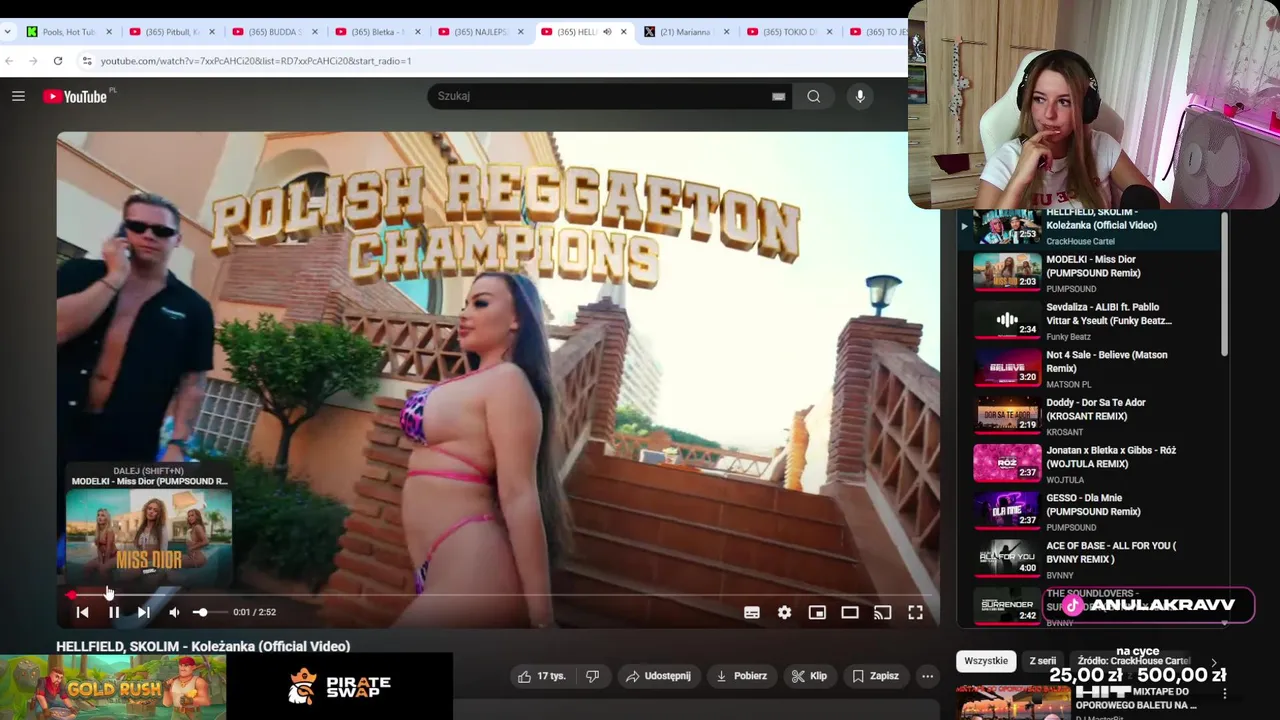Open the MIXTAPE DO OPOROWEGO BALETU thumbnail
The height and width of the screenshot is (720, 1280).
coord(1014,702)
